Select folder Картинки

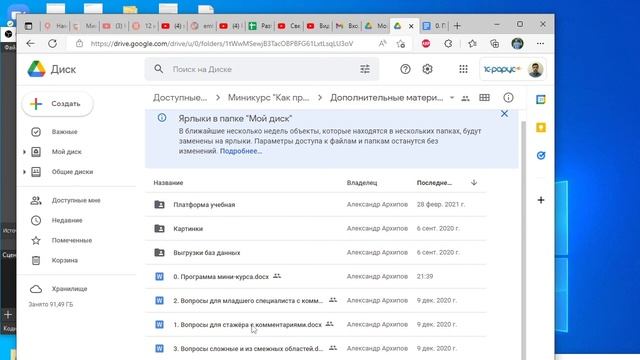(x=316, y=229)
